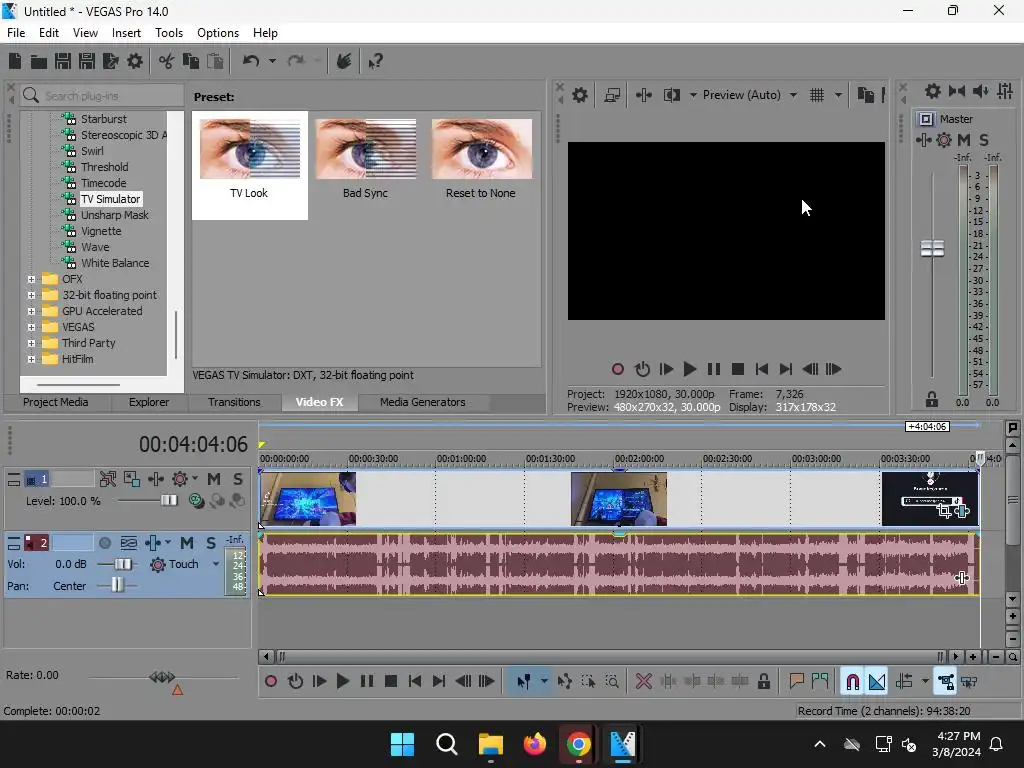Click Preview on External Monitor icon

[x=612, y=95]
